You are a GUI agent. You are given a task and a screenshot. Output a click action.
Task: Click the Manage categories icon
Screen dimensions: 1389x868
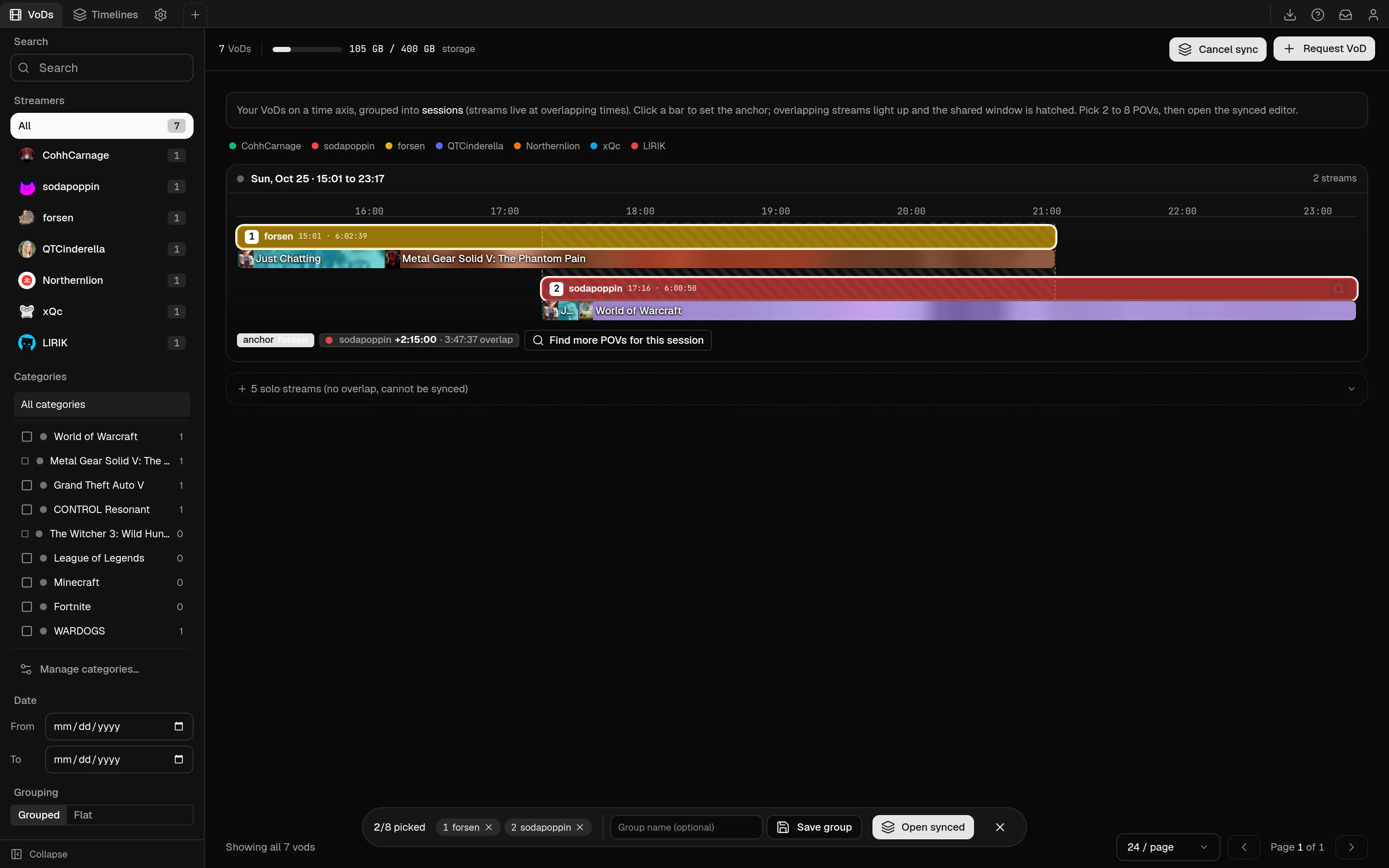(x=26, y=669)
